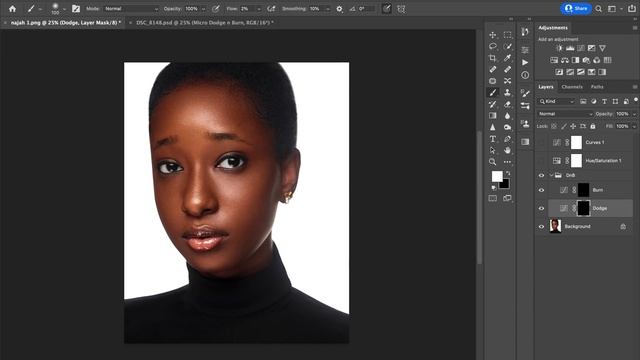The width and height of the screenshot is (640, 360).
Task: Select the Brush tool in the toolbar
Action: point(493,93)
